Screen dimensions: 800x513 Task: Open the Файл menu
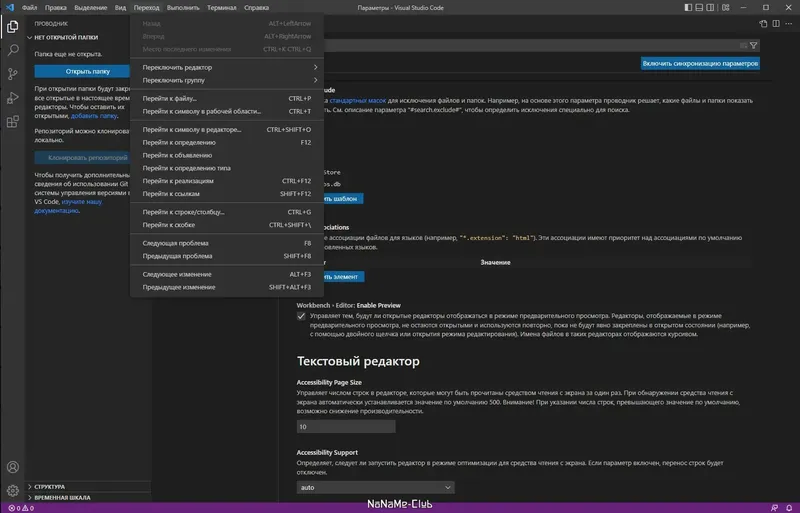(x=30, y=8)
